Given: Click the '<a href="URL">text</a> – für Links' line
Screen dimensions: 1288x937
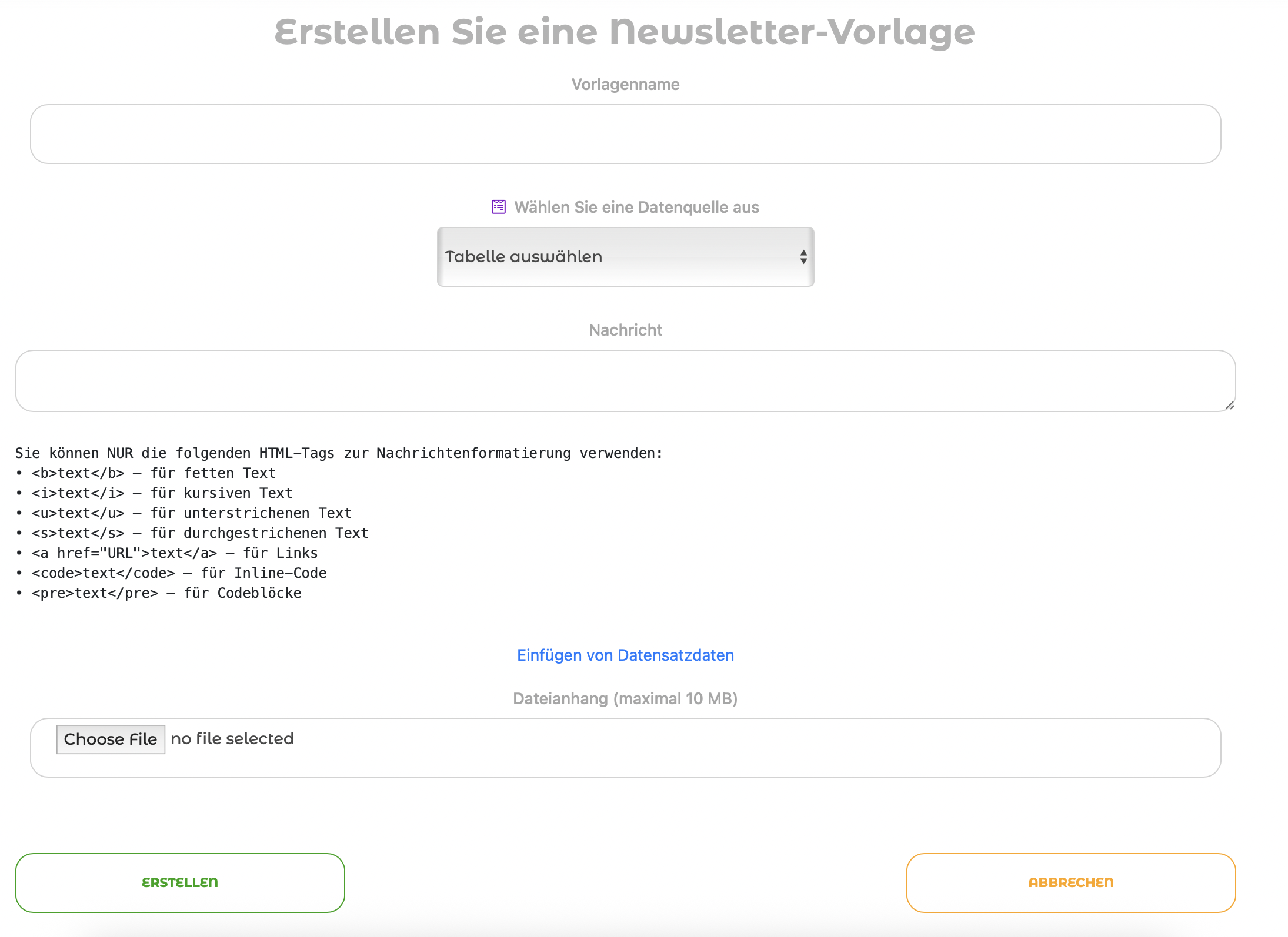Looking at the screenshot, I should click(x=167, y=553).
